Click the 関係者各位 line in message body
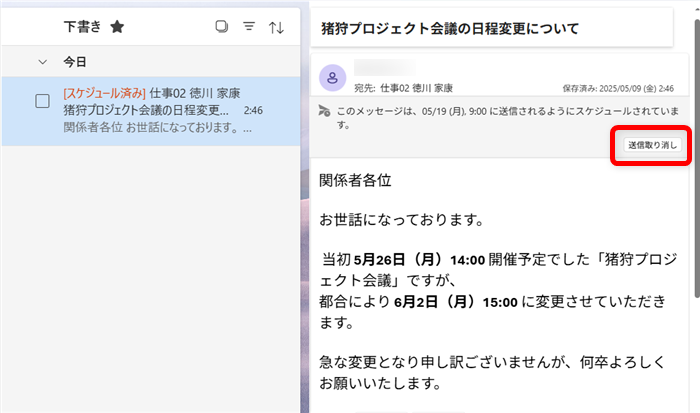Viewport: 700px width, 413px height. pyautogui.click(x=355, y=181)
